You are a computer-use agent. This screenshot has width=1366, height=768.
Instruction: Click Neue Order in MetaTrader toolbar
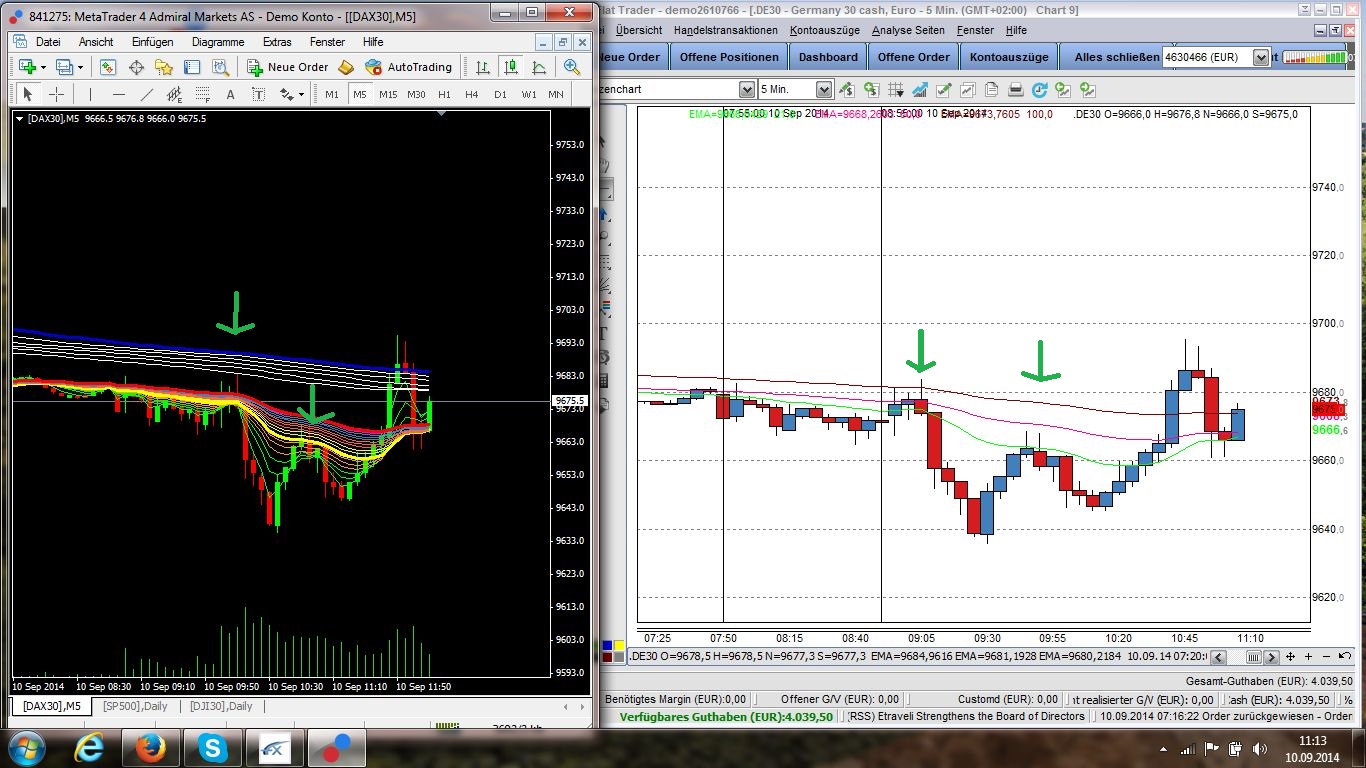pos(288,67)
